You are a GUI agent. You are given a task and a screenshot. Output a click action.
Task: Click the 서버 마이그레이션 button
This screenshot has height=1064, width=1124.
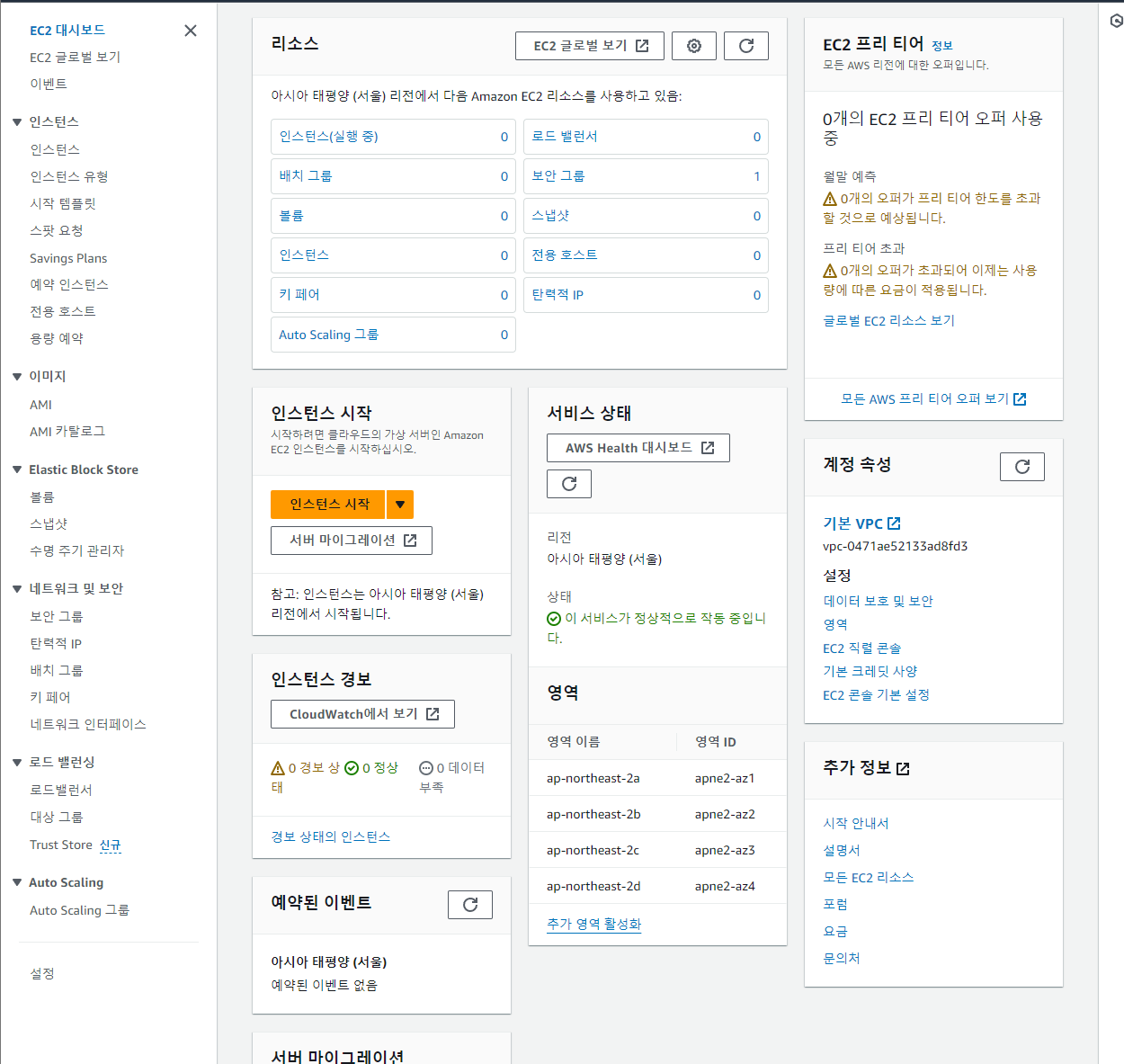click(x=352, y=541)
